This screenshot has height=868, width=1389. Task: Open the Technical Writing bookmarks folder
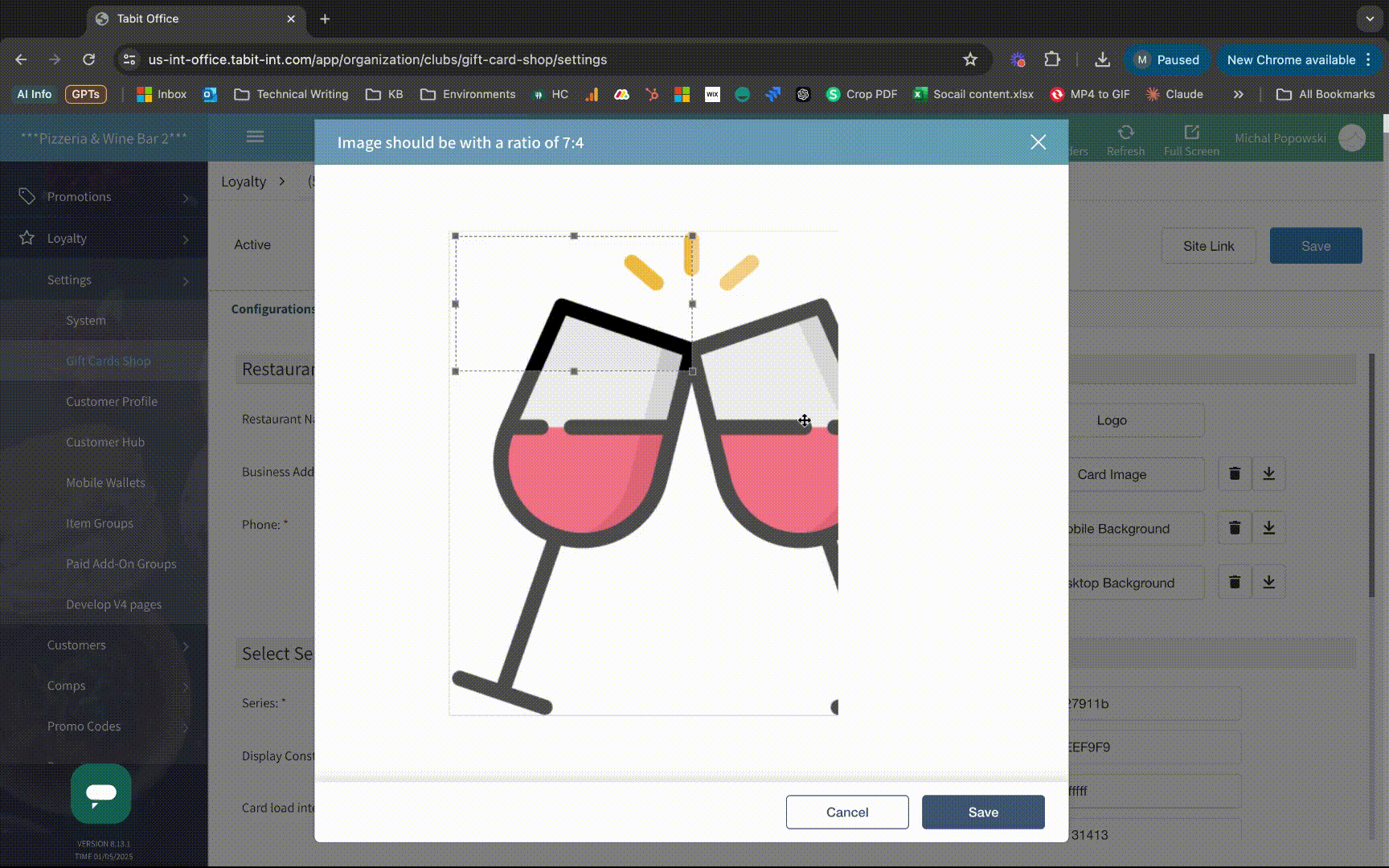click(291, 94)
